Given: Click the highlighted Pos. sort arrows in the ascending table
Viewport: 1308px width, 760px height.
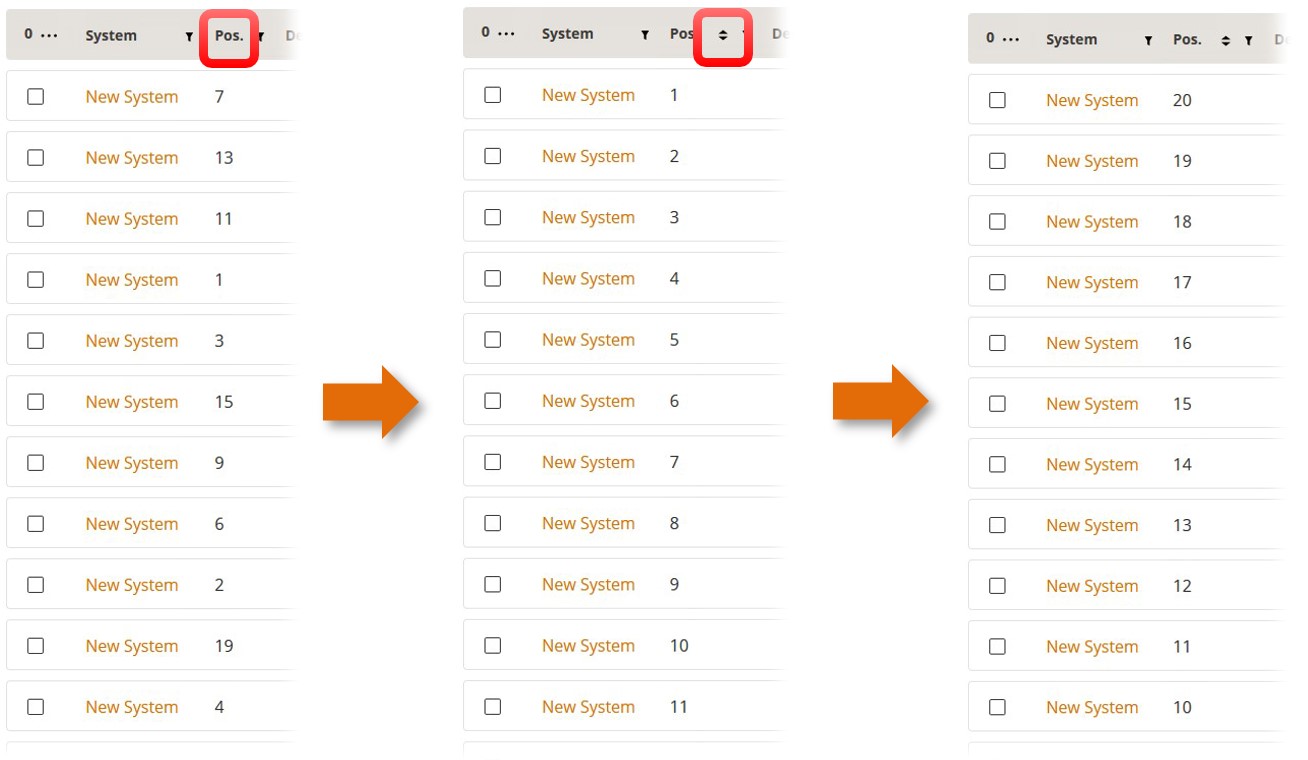Looking at the screenshot, I should 723,35.
